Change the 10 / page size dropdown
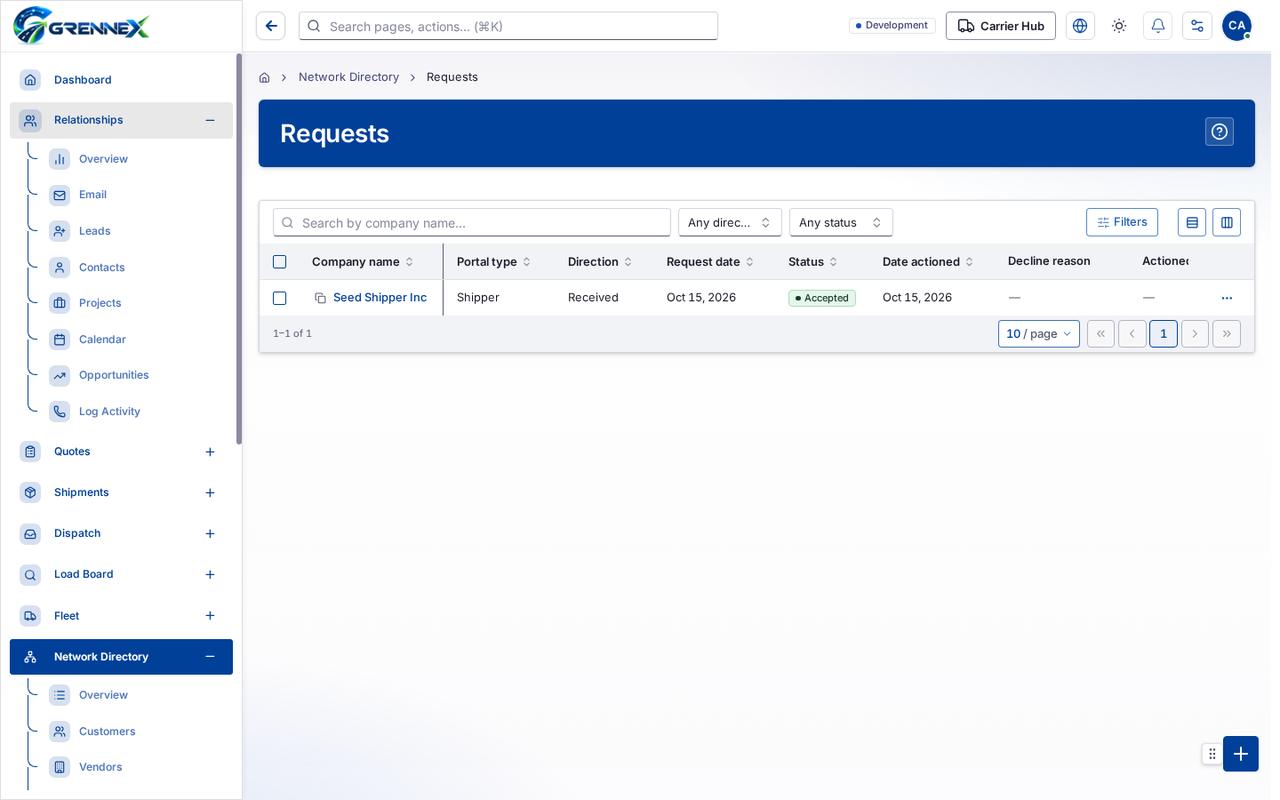The height and width of the screenshot is (800, 1280). 1039,334
